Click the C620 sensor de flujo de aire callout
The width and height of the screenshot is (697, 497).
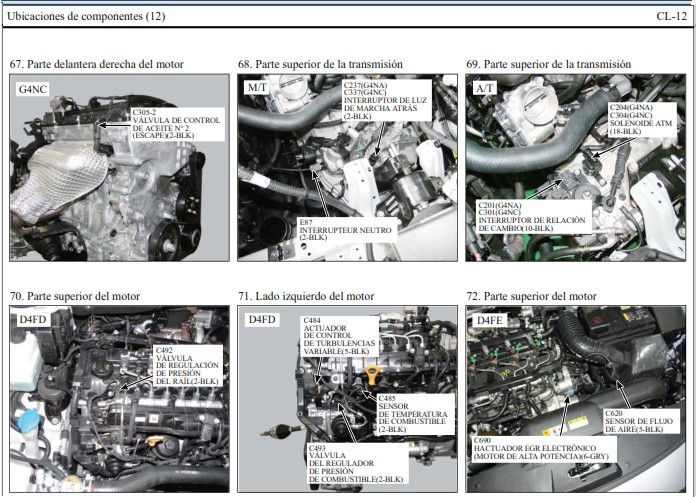(640, 421)
